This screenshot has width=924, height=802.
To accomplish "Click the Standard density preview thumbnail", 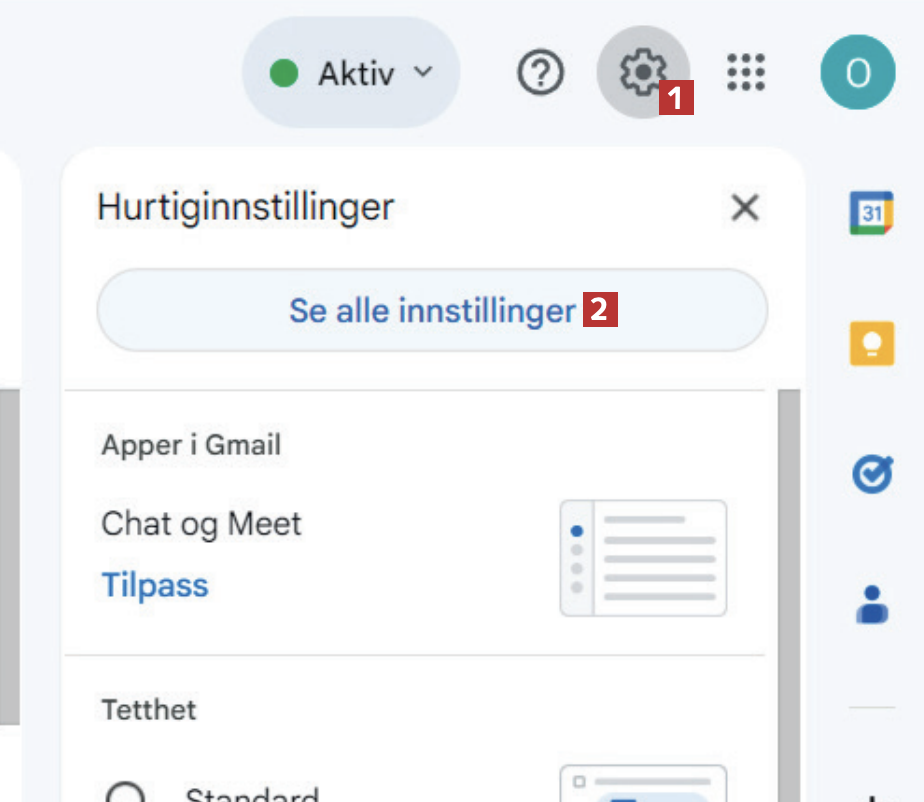I will point(643,786).
